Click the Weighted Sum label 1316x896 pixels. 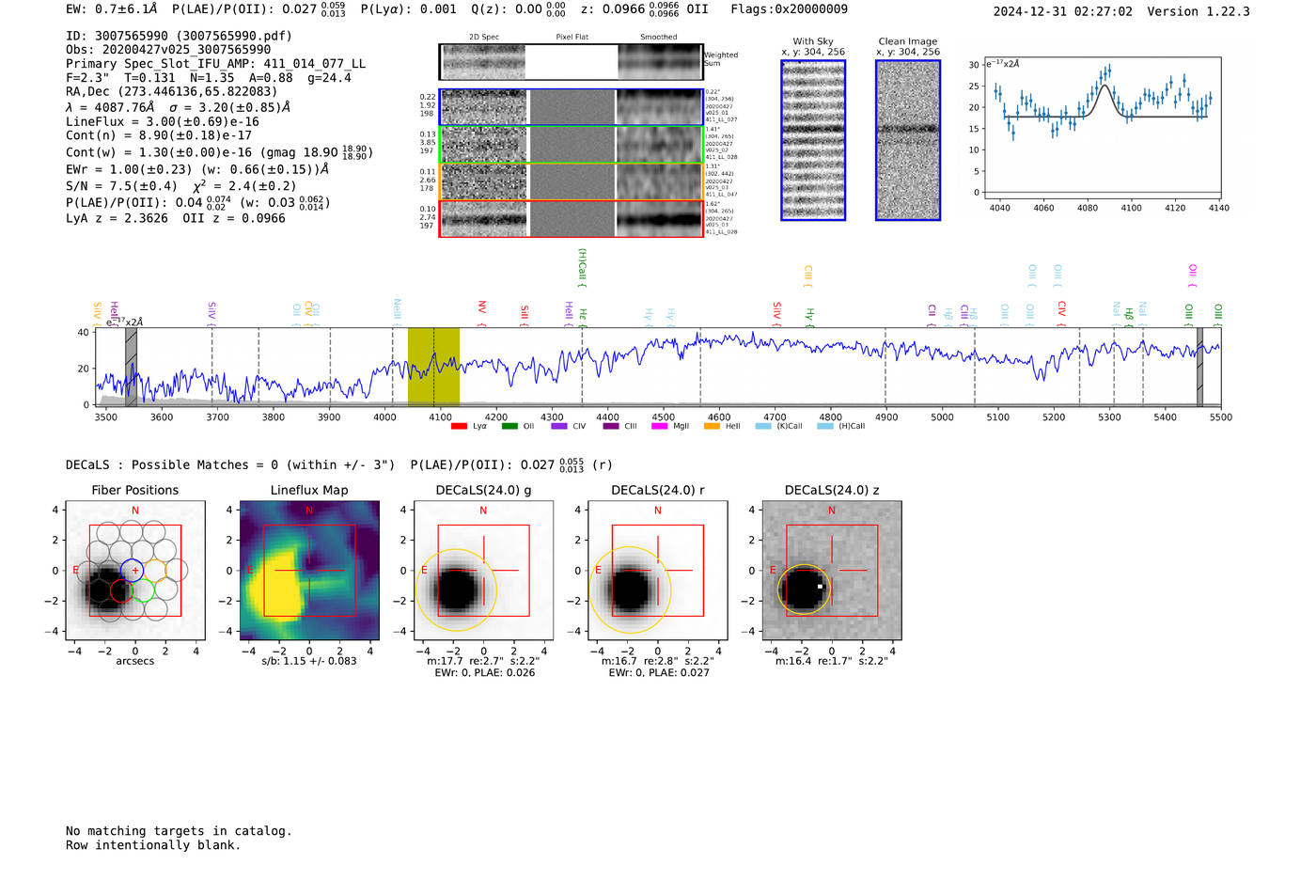721,59
